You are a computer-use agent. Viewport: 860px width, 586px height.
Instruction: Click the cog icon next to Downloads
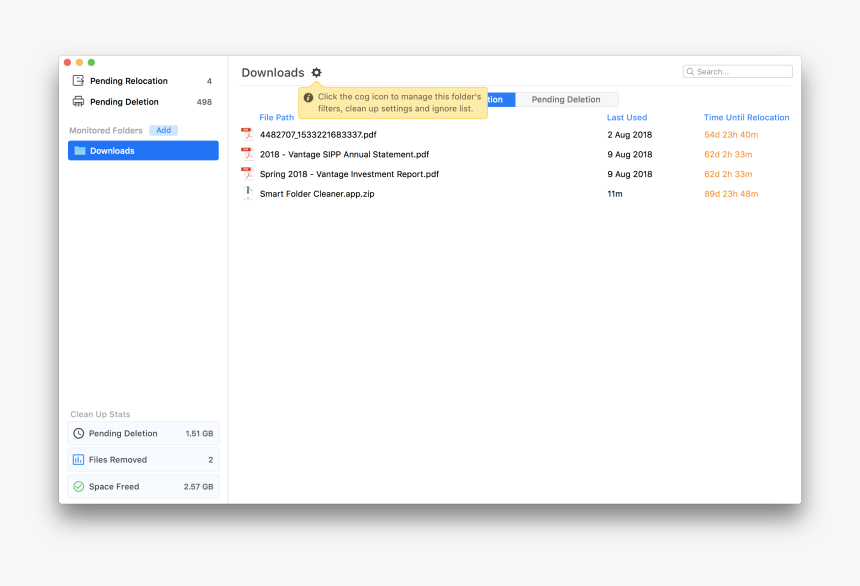point(317,73)
